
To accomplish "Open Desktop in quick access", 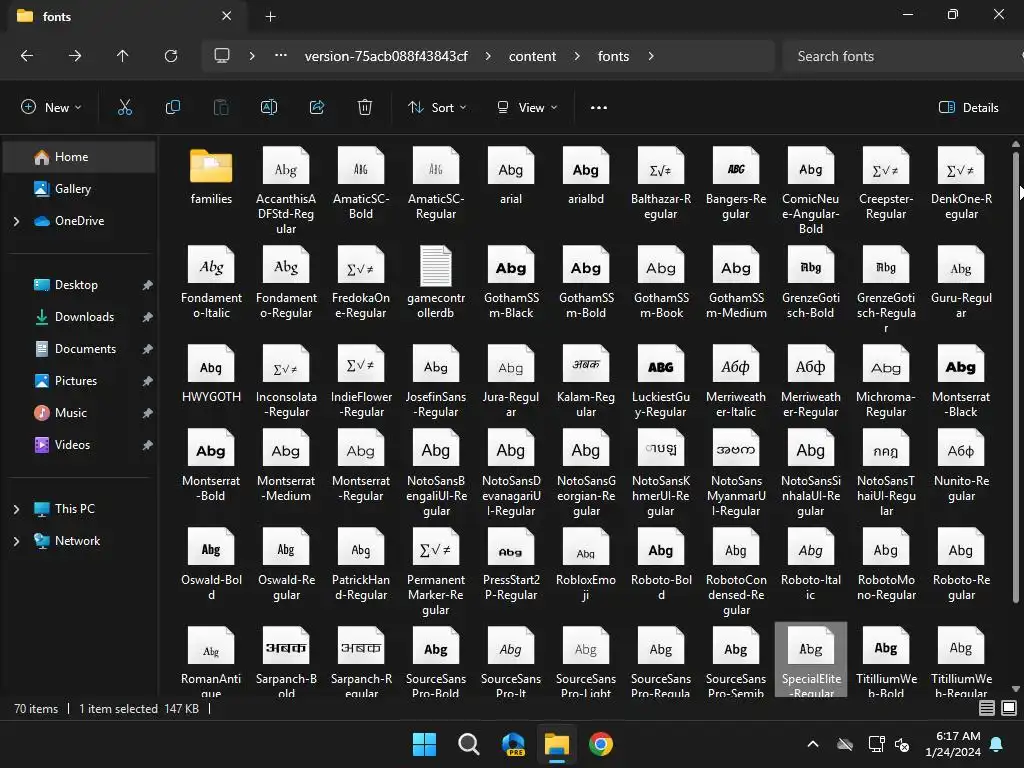I will point(79,285).
